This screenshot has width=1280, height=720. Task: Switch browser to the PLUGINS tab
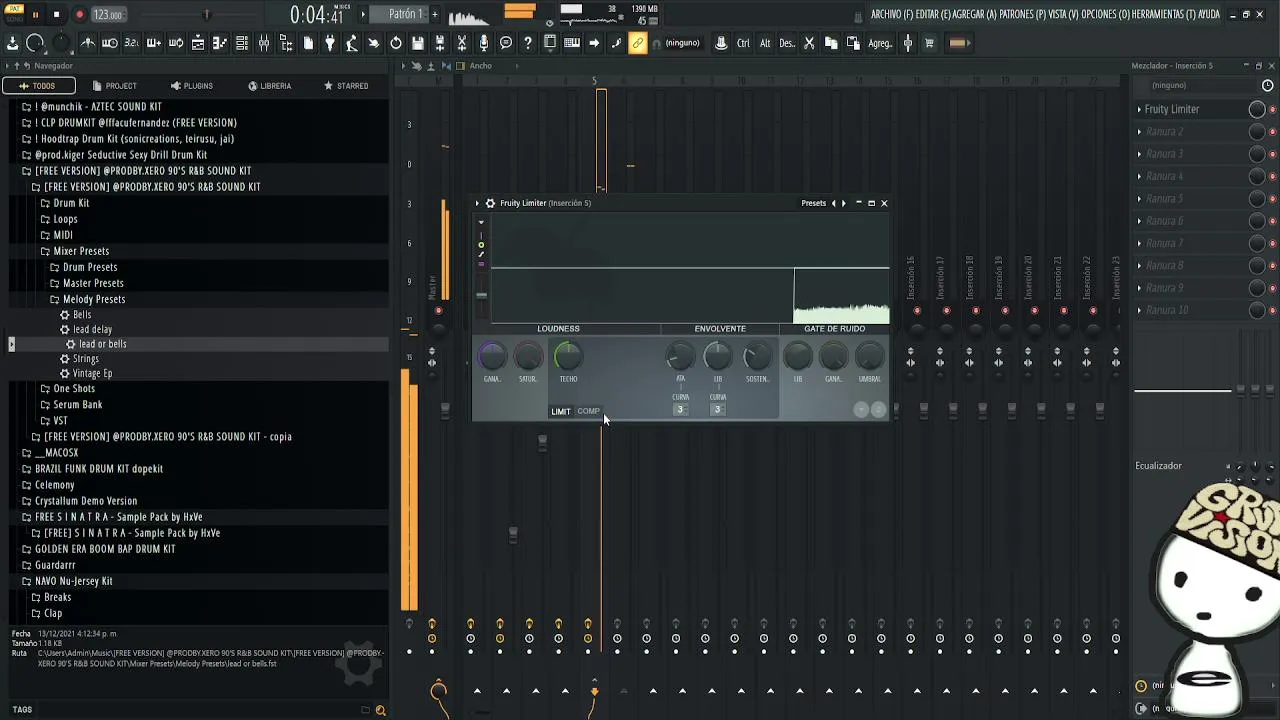point(192,86)
